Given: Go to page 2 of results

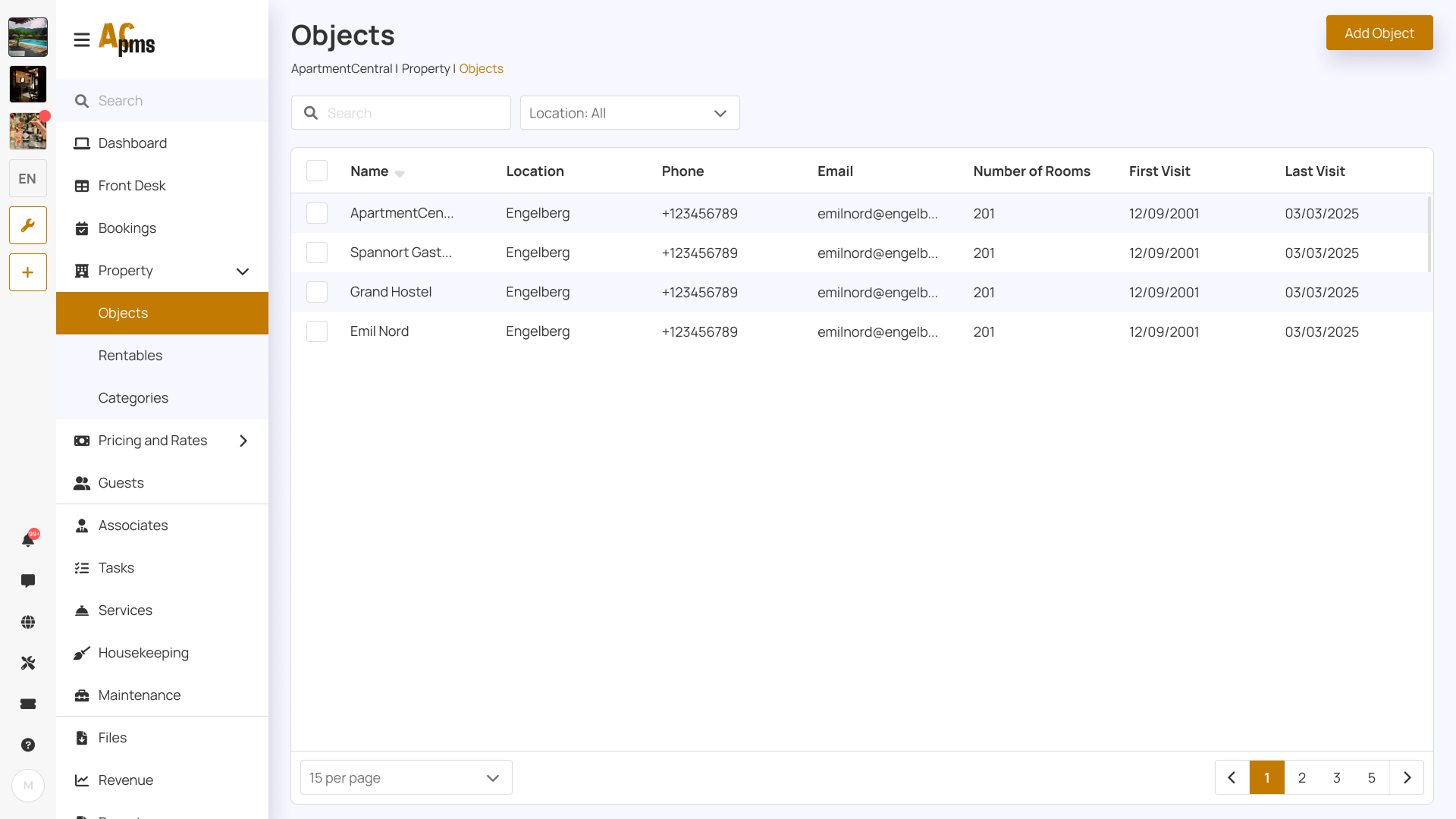Looking at the screenshot, I should click(x=1301, y=777).
